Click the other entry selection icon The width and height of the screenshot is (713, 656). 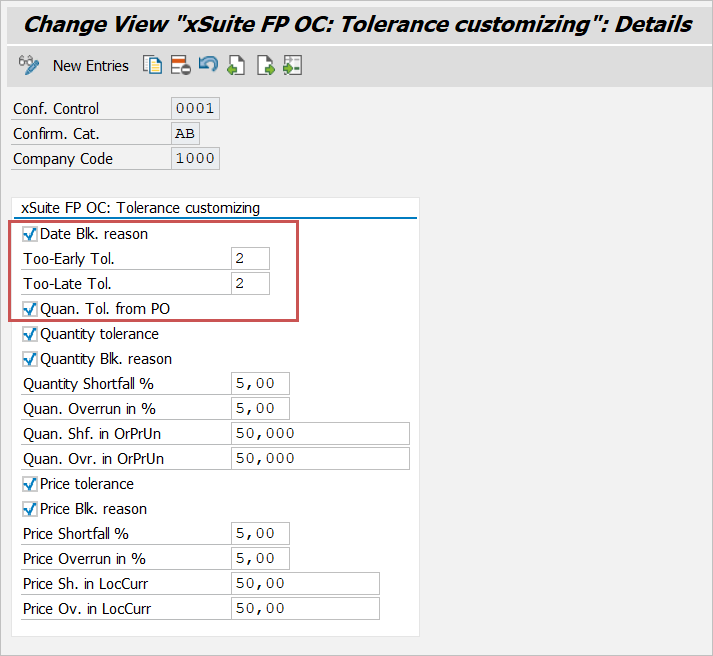click(292, 66)
